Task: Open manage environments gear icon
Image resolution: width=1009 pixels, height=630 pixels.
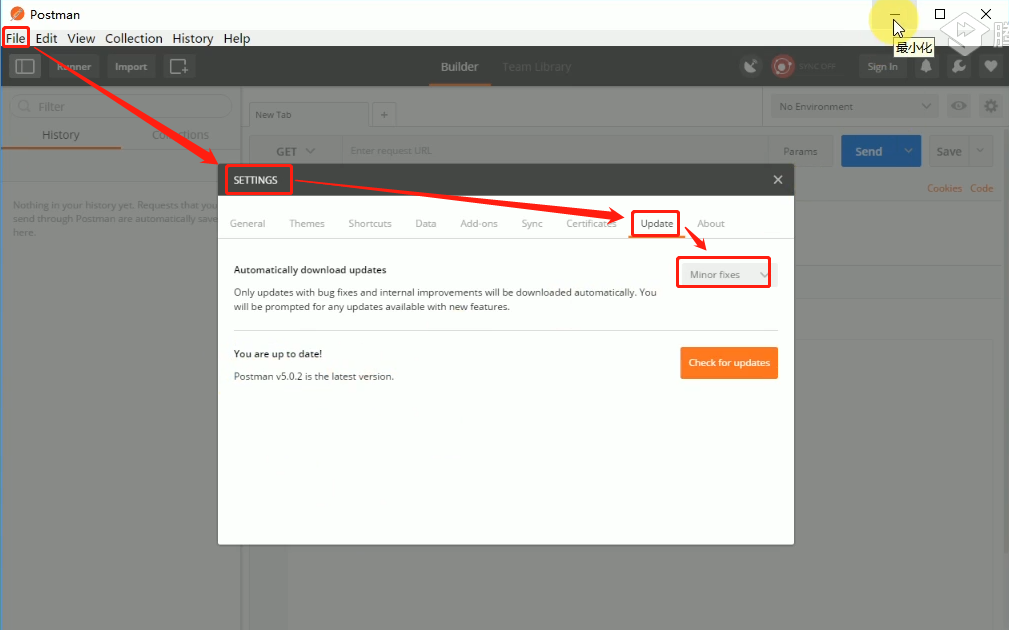Action: point(991,106)
